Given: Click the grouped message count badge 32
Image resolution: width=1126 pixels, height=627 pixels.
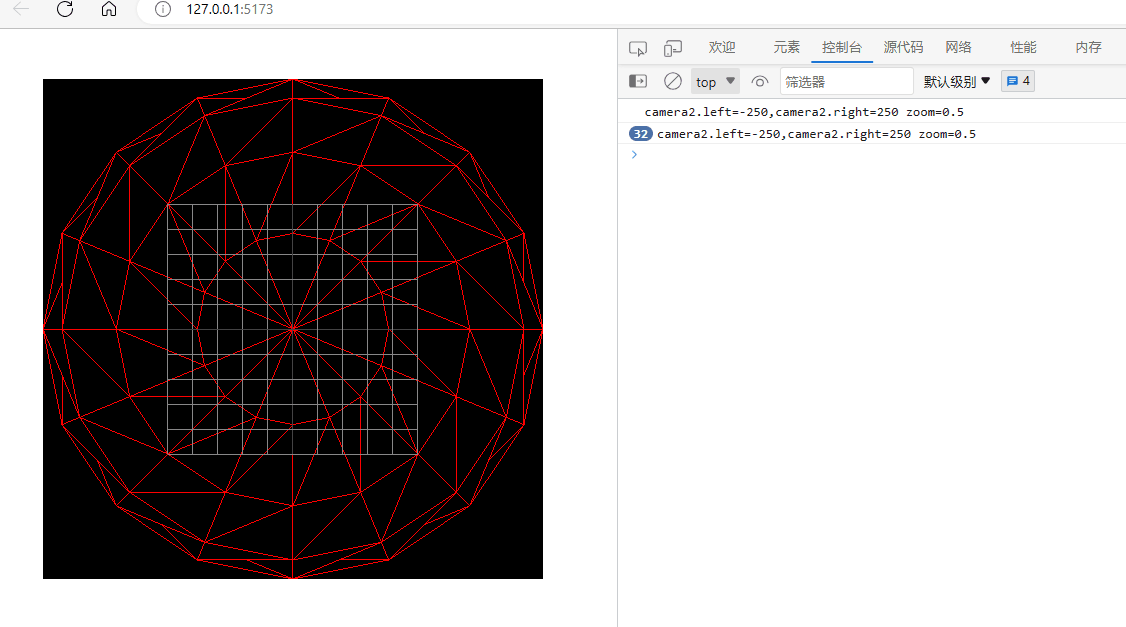Looking at the screenshot, I should (639, 133).
